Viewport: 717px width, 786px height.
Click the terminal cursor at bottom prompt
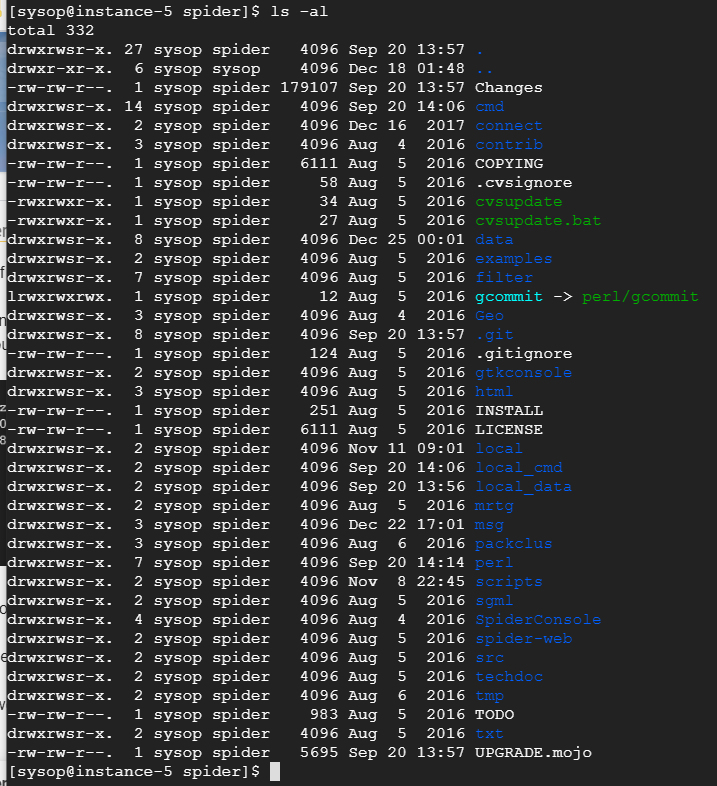275,772
